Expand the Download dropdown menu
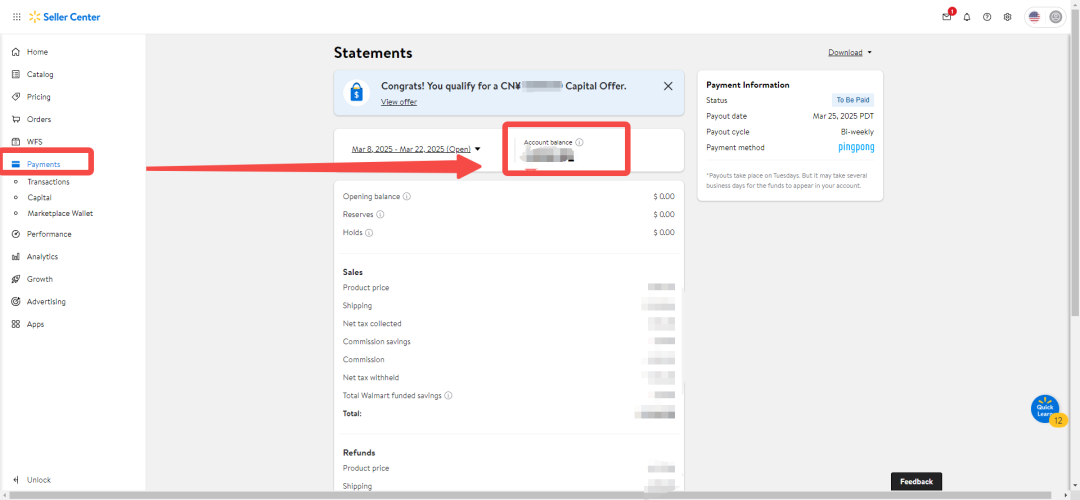The image size is (1080, 500). pos(850,52)
